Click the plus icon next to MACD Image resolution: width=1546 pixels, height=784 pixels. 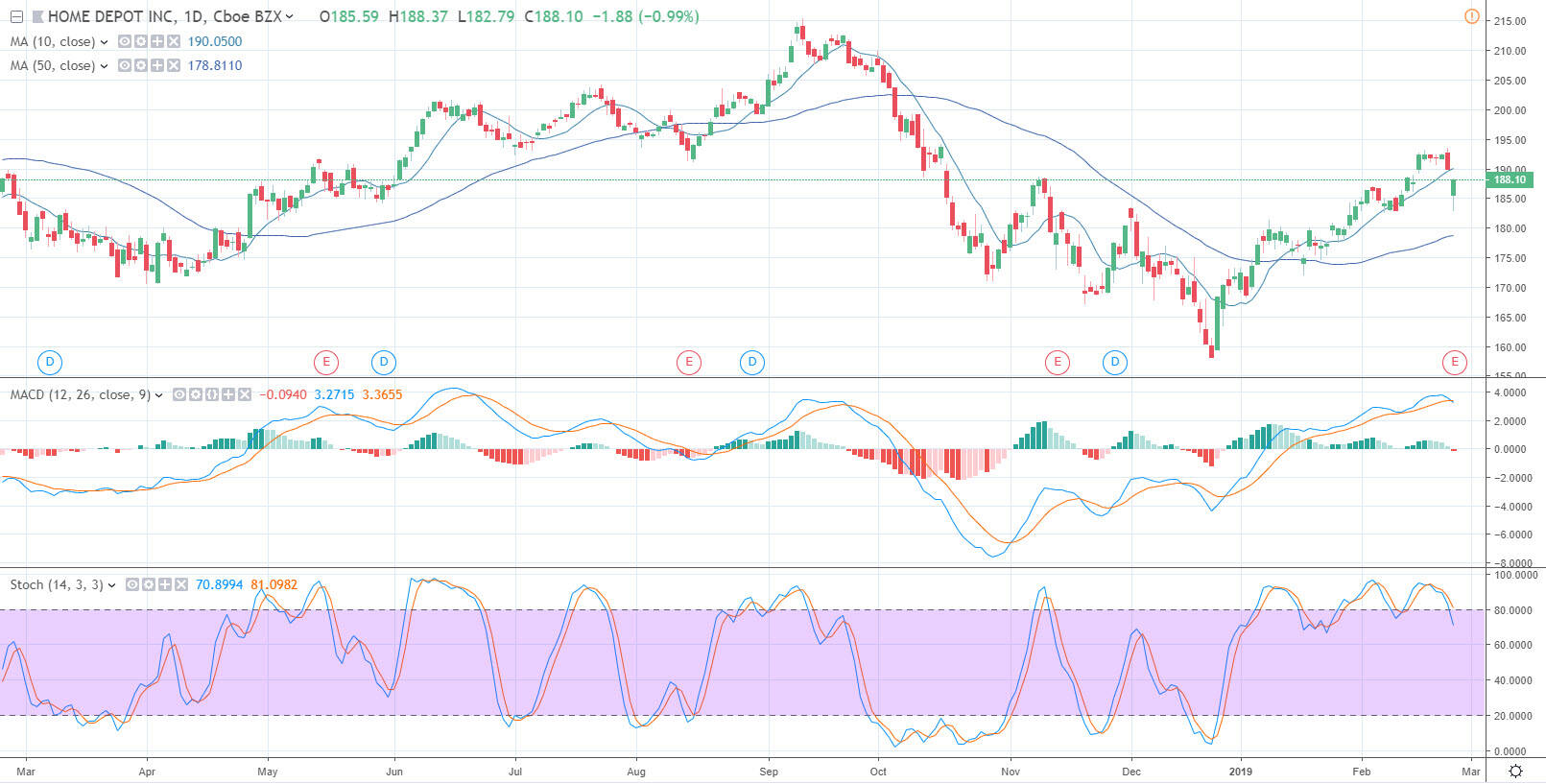[228, 394]
